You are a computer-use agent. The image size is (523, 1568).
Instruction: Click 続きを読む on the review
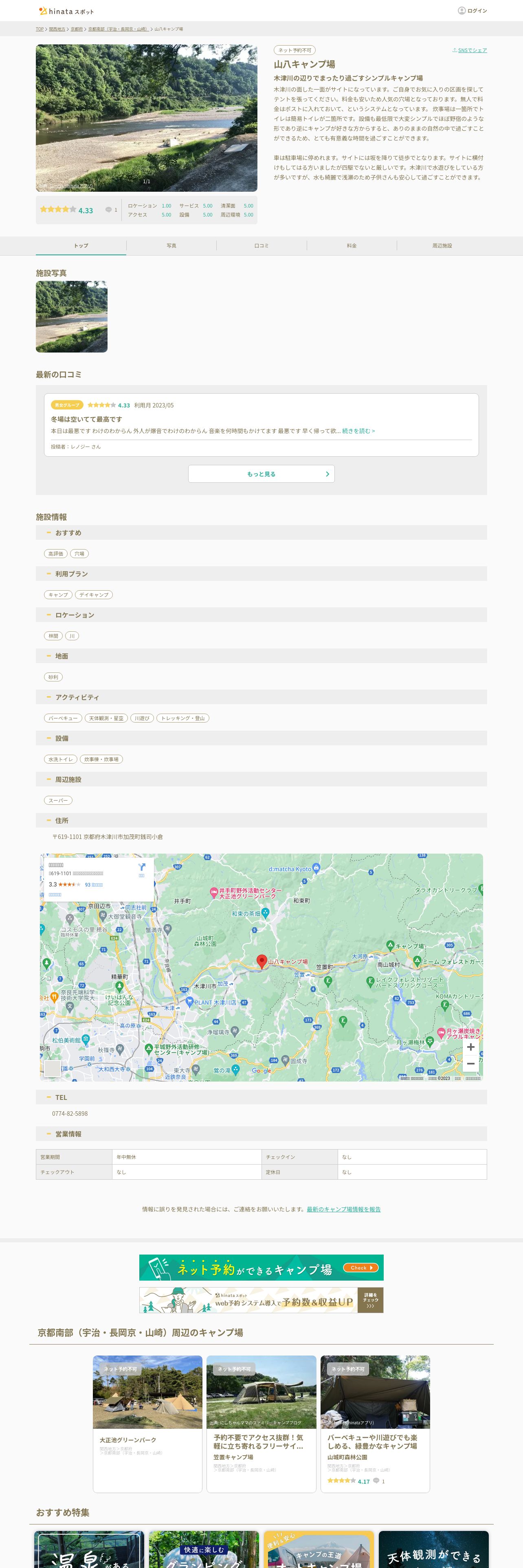(x=358, y=431)
